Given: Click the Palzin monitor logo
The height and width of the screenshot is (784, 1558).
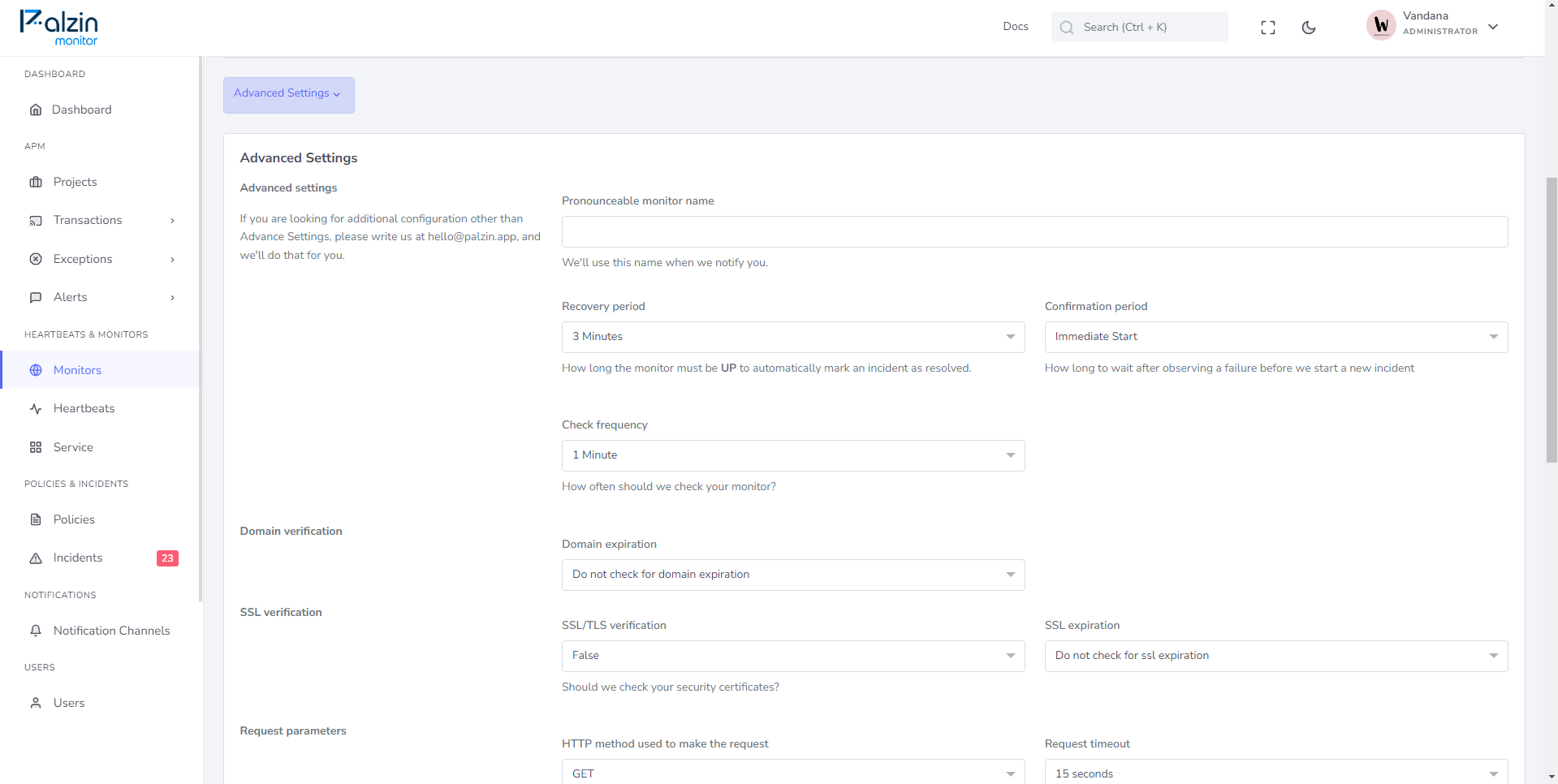Looking at the screenshot, I should click(x=58, y=28).
